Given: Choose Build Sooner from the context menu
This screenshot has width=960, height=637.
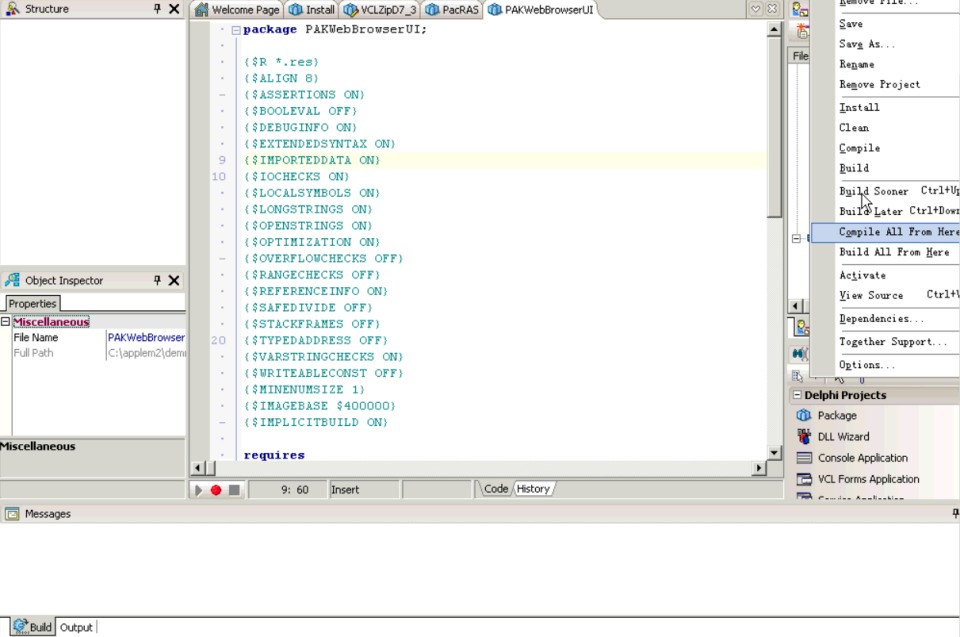Looking at the screenshot, I should pyautogui.click(x=885, y=191).
